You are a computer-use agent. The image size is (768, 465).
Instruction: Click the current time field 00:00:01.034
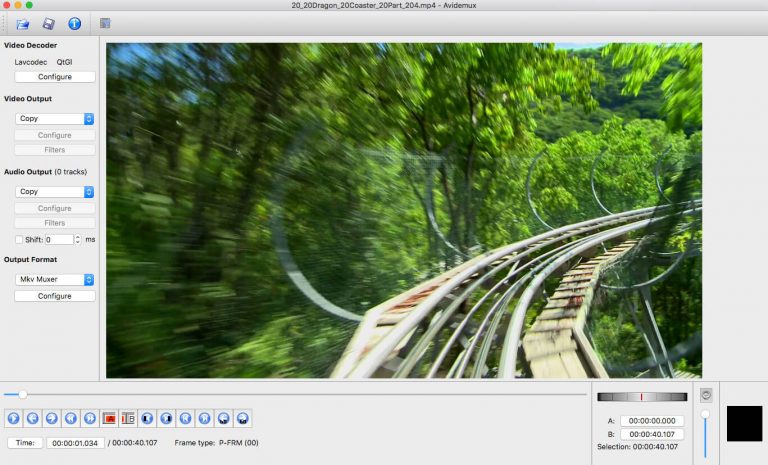coord(75,443)
